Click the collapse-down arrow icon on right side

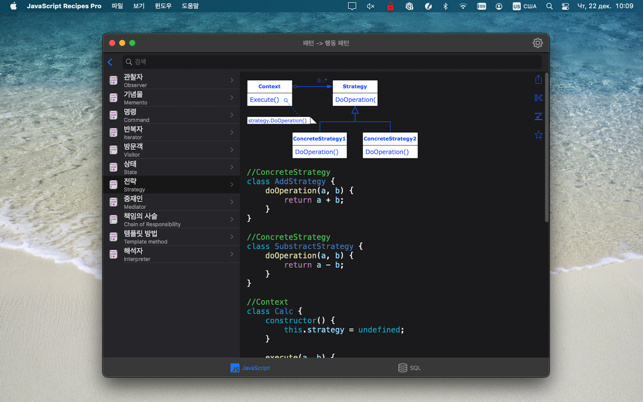[538, 116]
